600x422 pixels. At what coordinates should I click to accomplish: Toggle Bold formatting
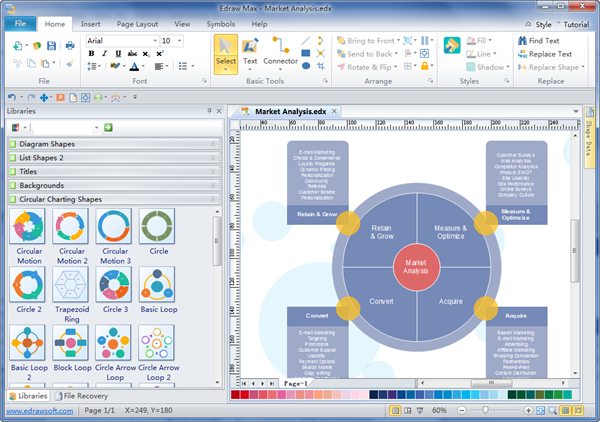pos(91,55)
